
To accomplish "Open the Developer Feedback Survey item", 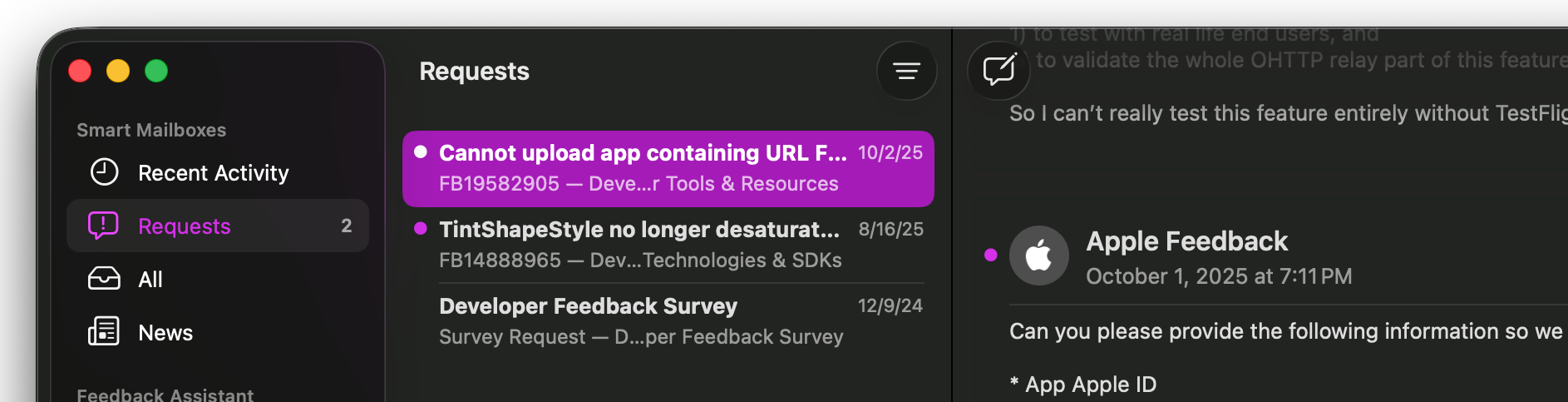I will 588,307.
